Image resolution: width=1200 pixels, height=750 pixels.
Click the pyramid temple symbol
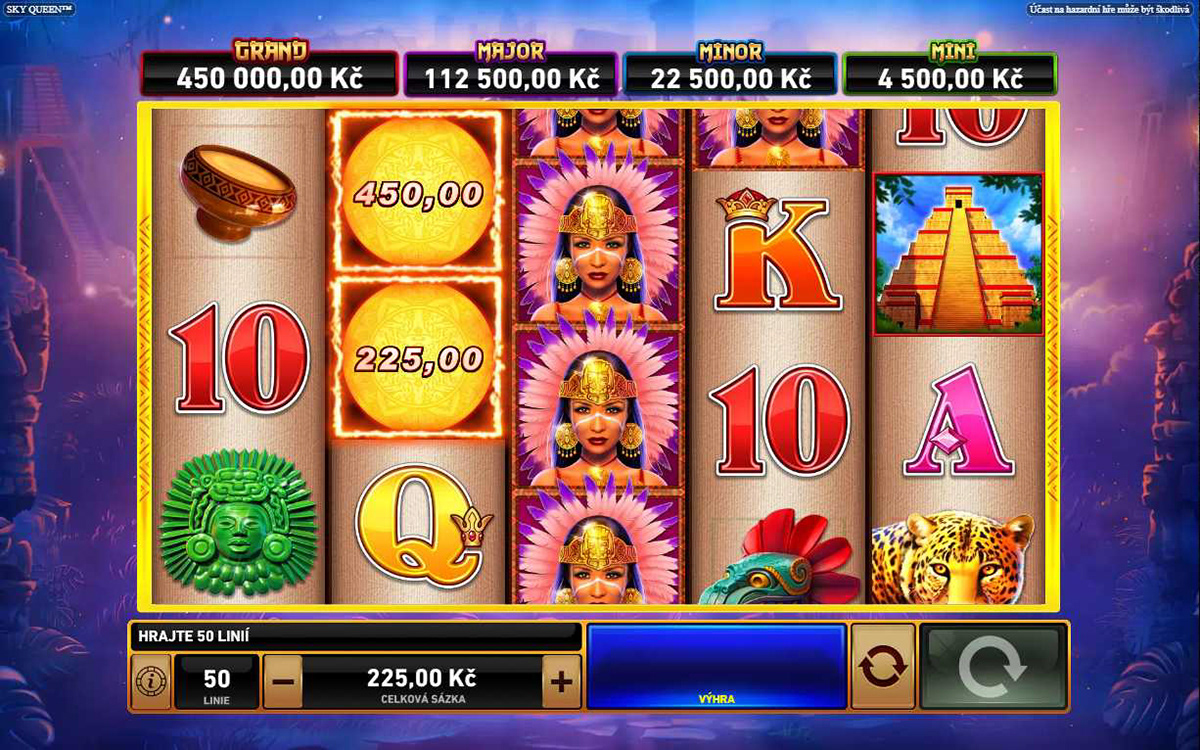pos(958,253)
